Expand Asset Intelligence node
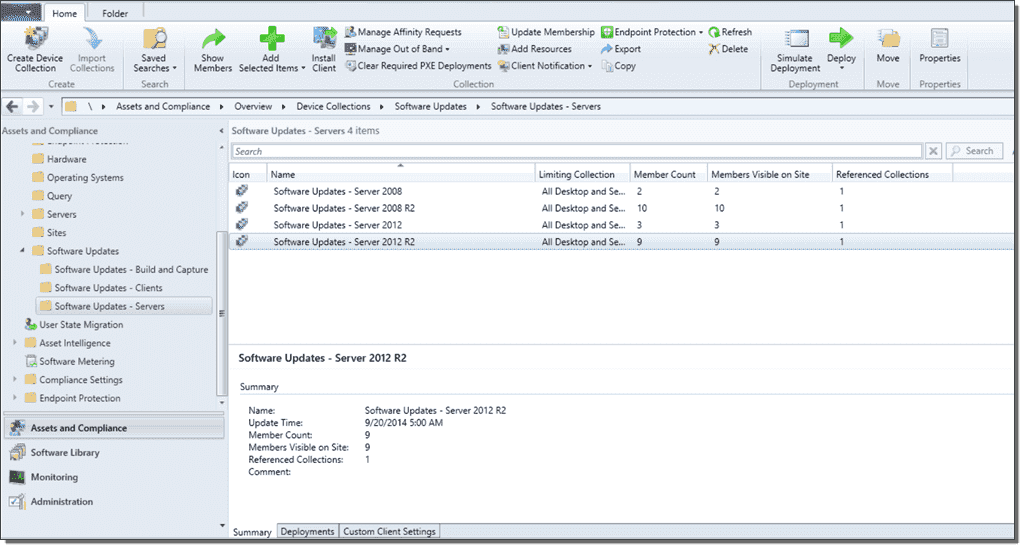The height and width of the screenshot is (549, 1024). click(x=15, y=343)
